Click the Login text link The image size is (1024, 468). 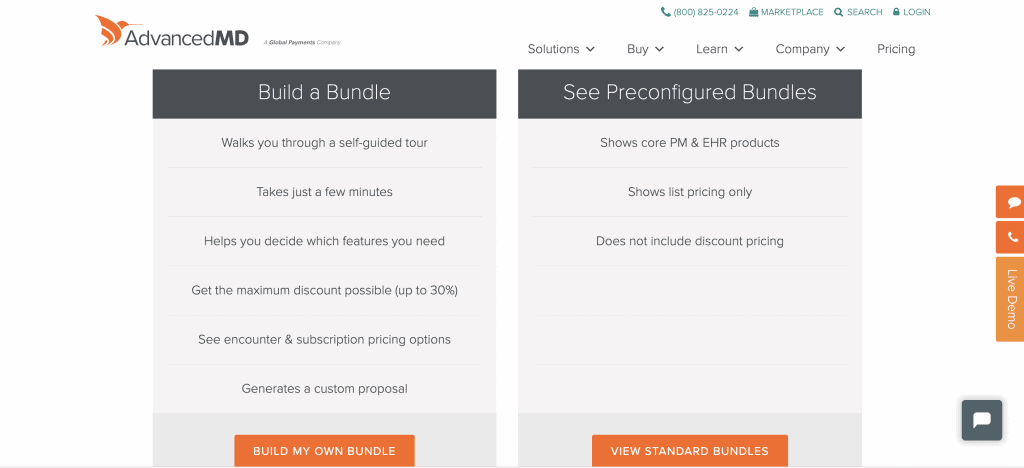pyautogui.click(x=917, y=12)
